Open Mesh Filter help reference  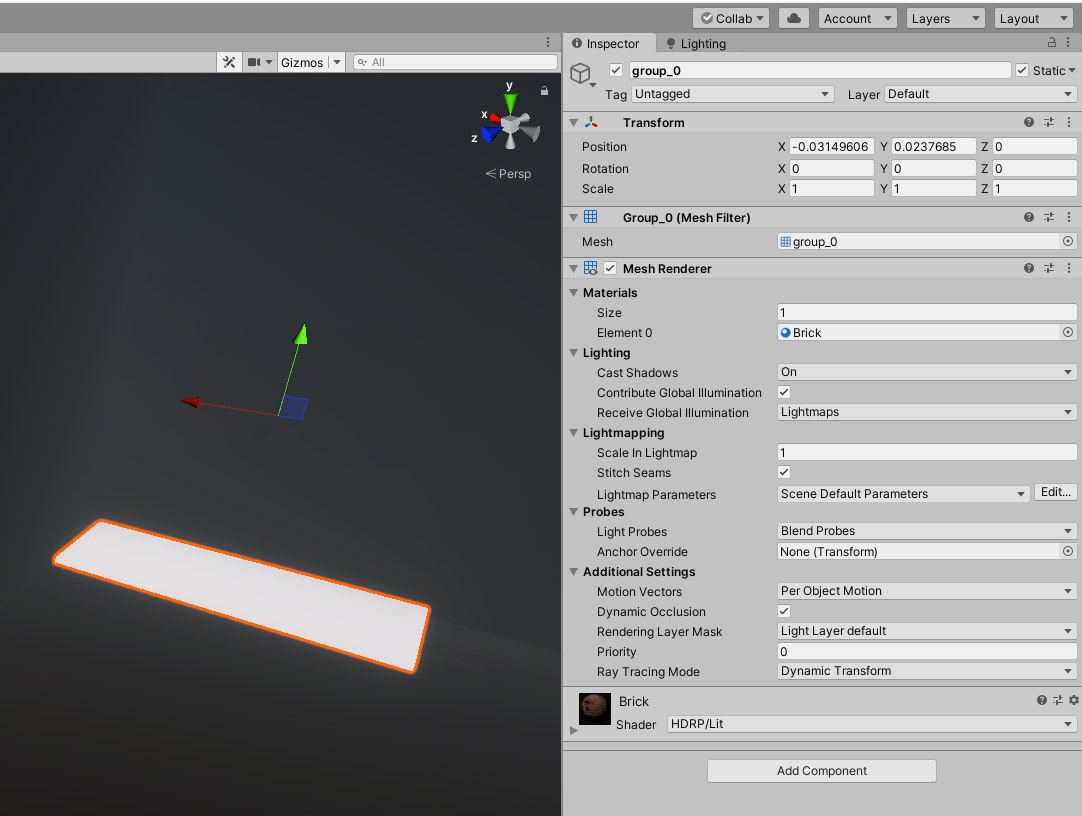pyautogui.click(x=1029, y=217)
